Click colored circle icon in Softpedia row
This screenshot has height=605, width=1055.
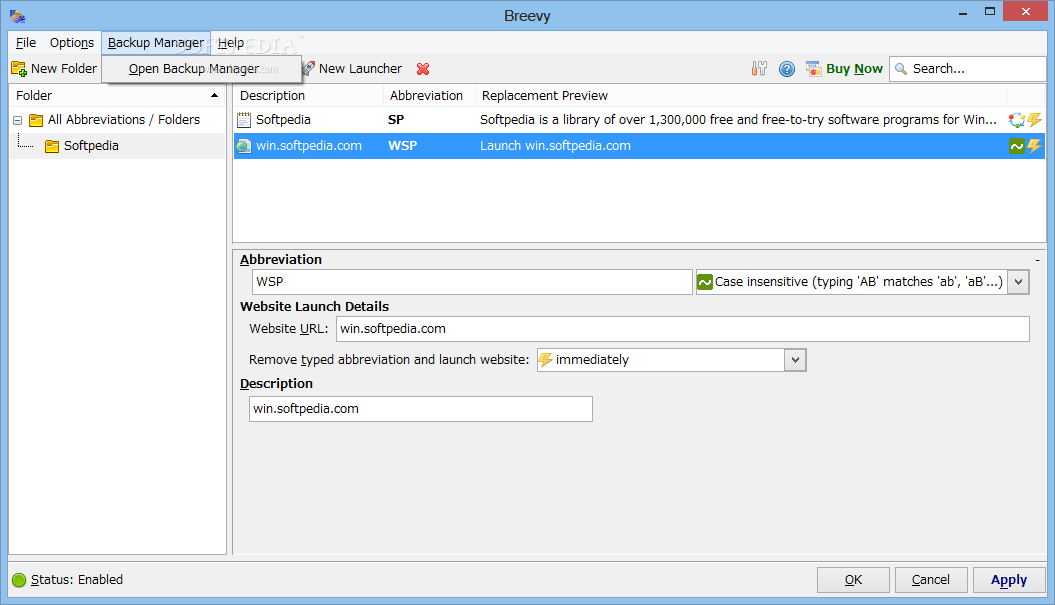(1016, 120)
